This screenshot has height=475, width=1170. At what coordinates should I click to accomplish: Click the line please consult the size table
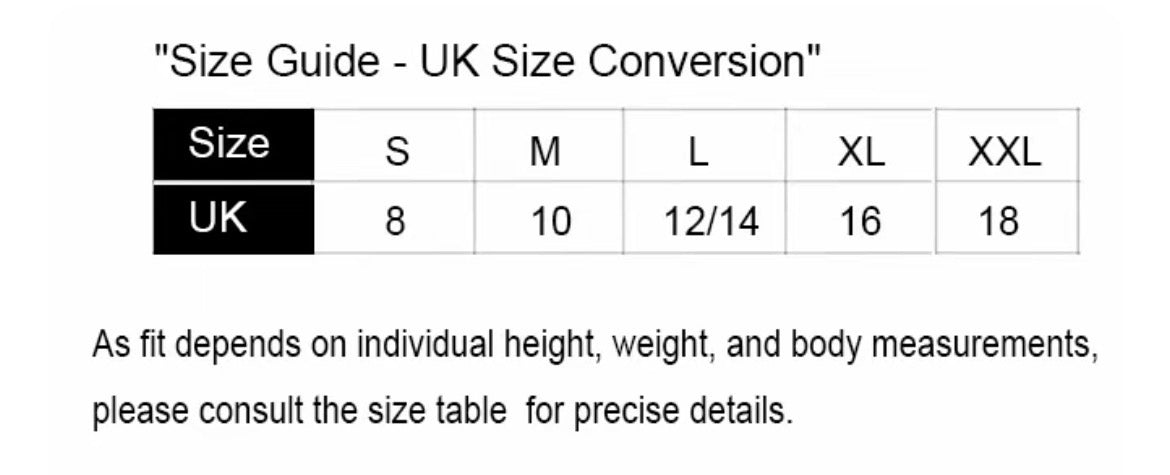pyautogui.click(x=298, y=410)
